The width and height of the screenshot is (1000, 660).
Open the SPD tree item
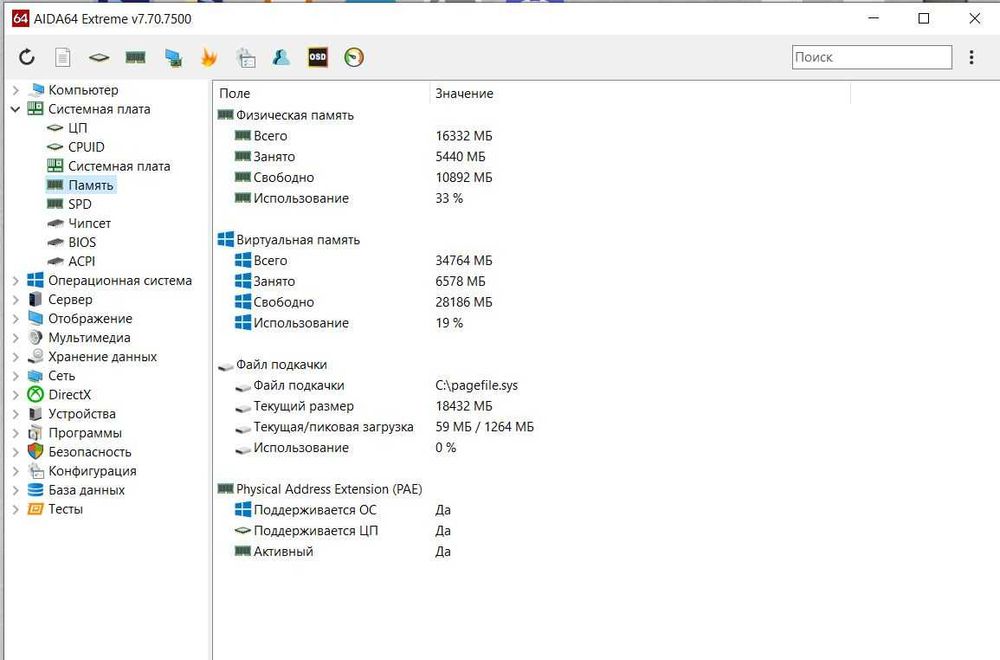[80, 204]
